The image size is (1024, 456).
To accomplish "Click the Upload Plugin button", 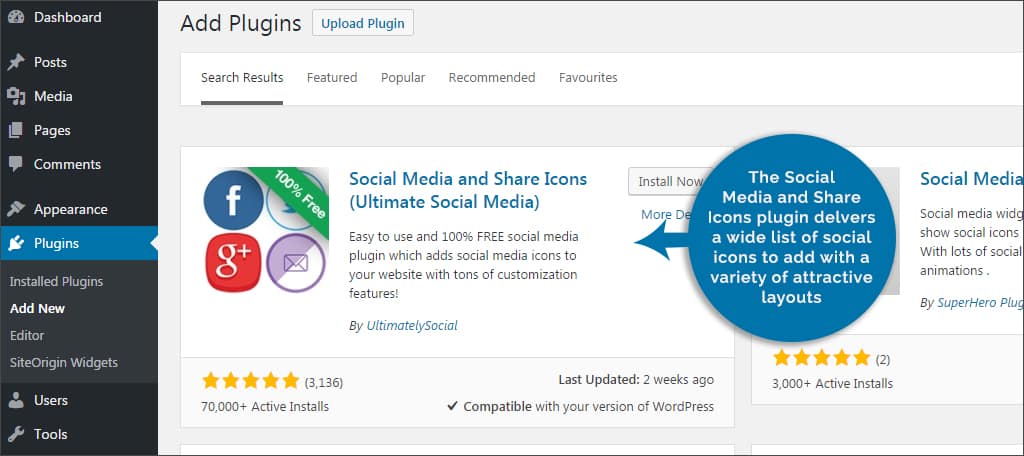I will tap(362, 24).
